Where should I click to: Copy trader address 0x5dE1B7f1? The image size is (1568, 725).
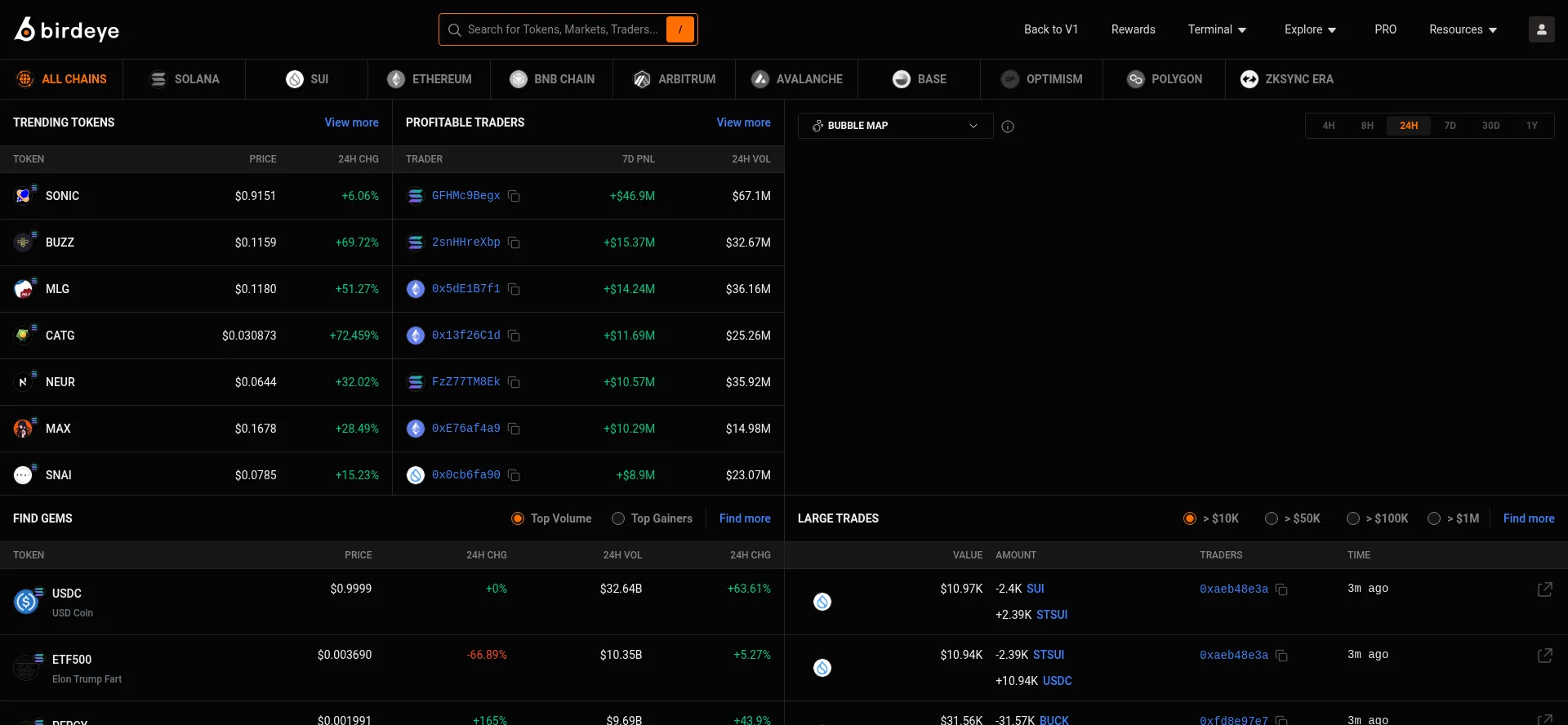click(x=514, y=289)
